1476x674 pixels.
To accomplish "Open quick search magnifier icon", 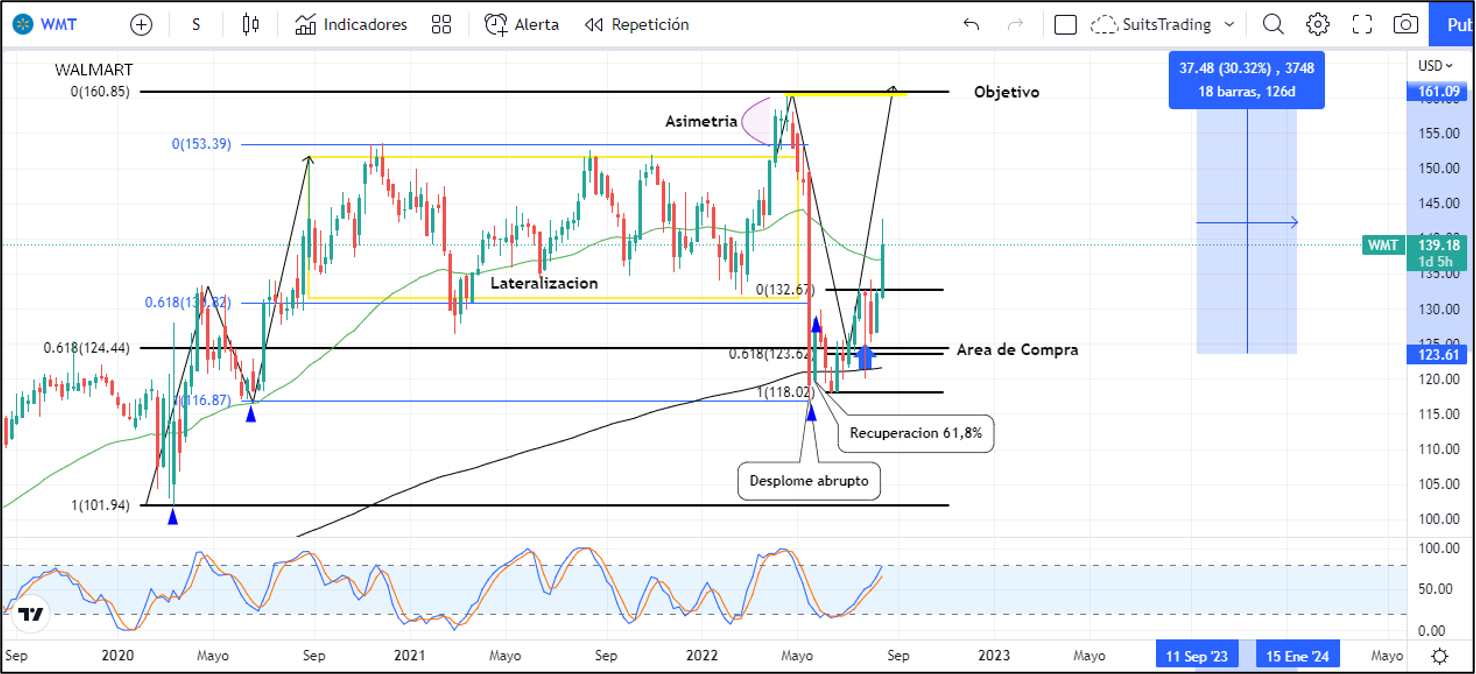I will coord(1273,25).
